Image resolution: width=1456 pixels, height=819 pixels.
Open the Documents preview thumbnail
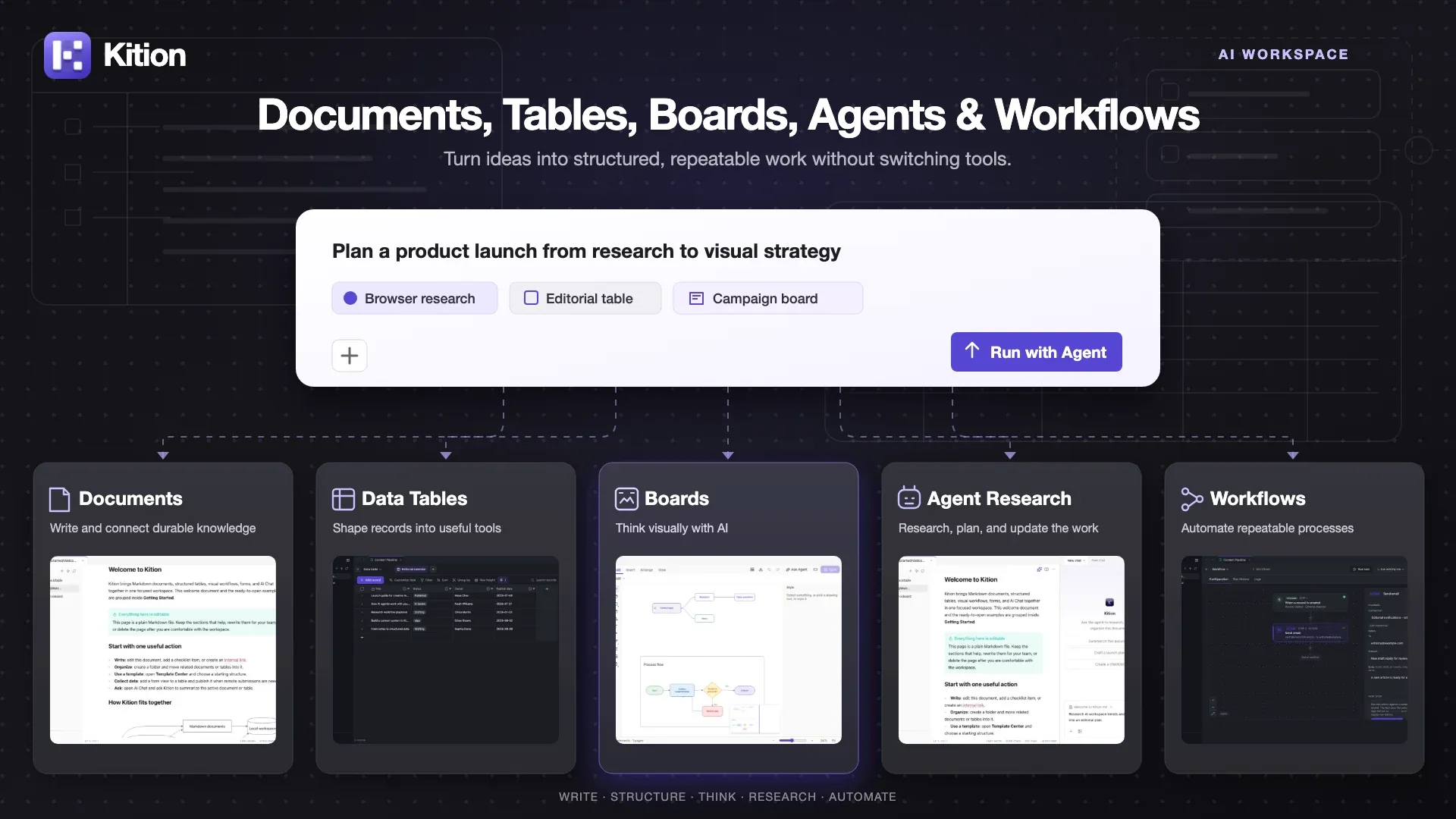(x=163, y=650)
